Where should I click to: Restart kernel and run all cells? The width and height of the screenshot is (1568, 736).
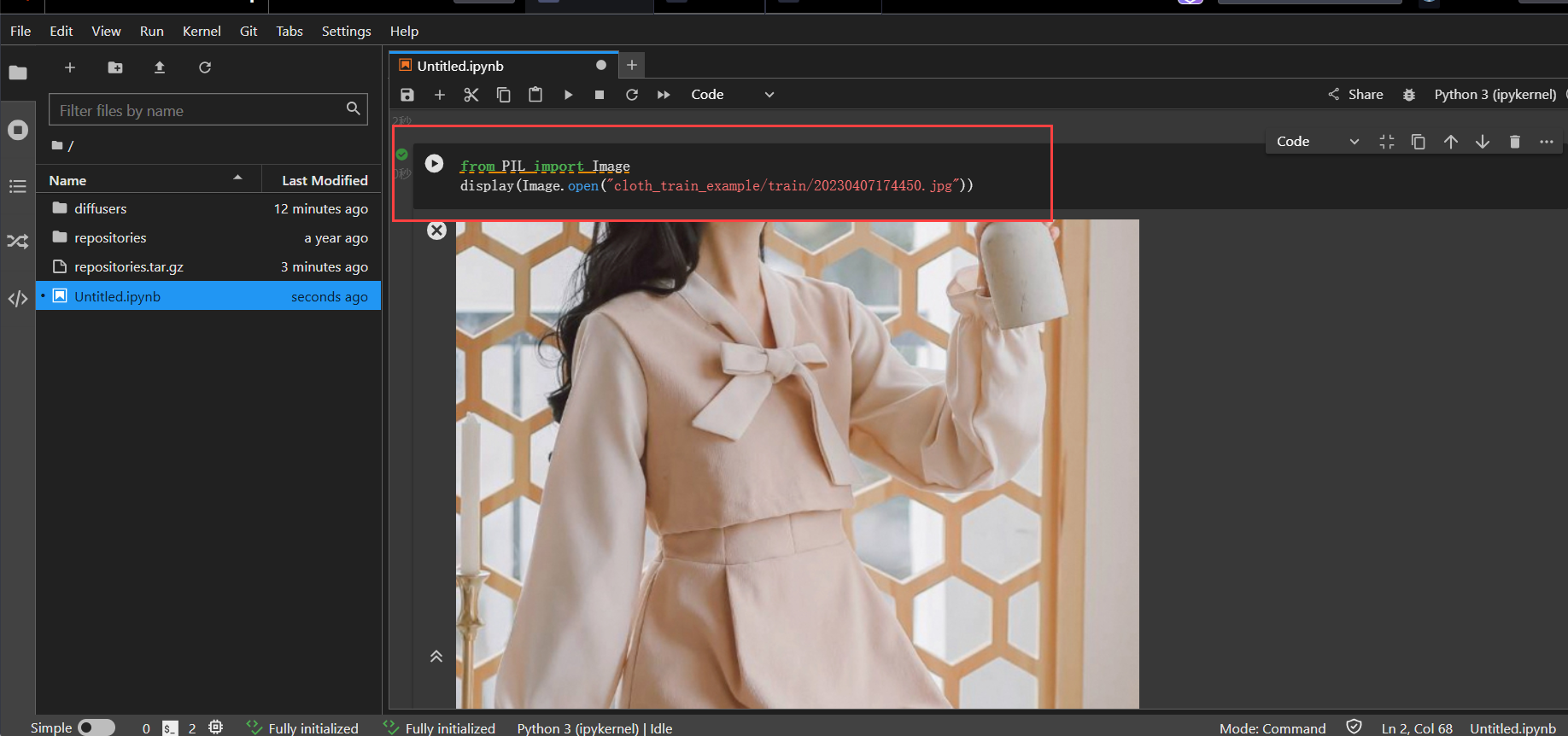(x=664, y=95)
